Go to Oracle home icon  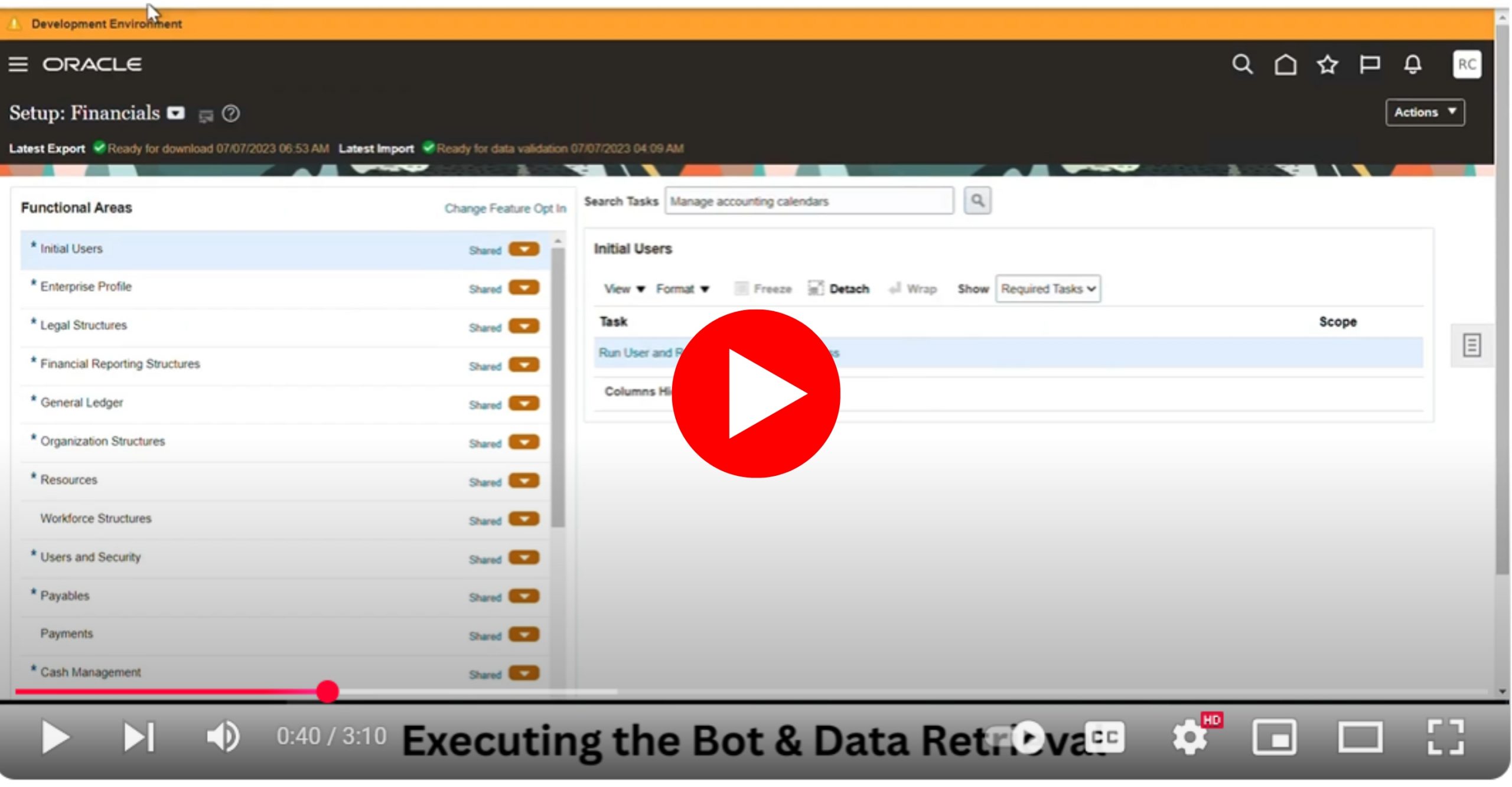[1285, 64]
